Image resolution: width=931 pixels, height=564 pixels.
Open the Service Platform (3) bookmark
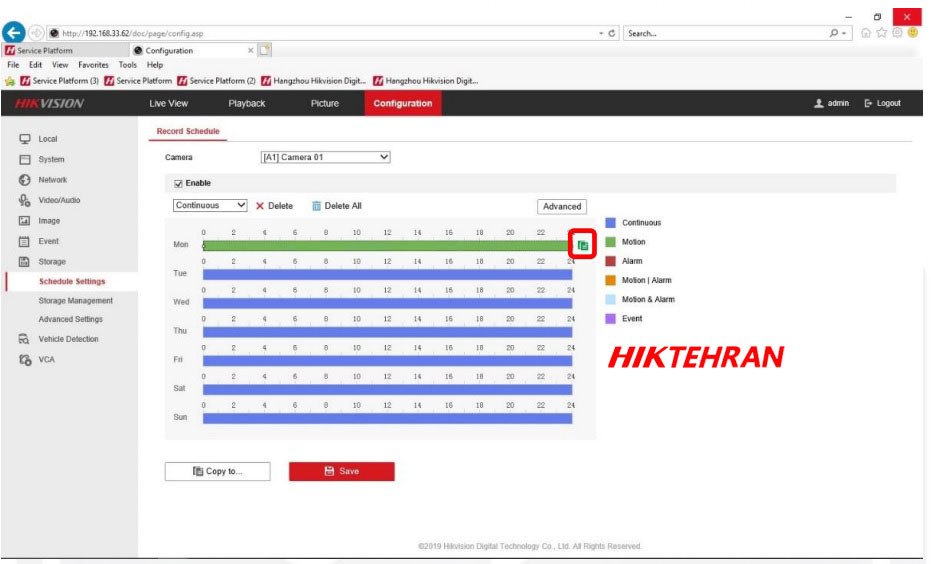(59, 81)
